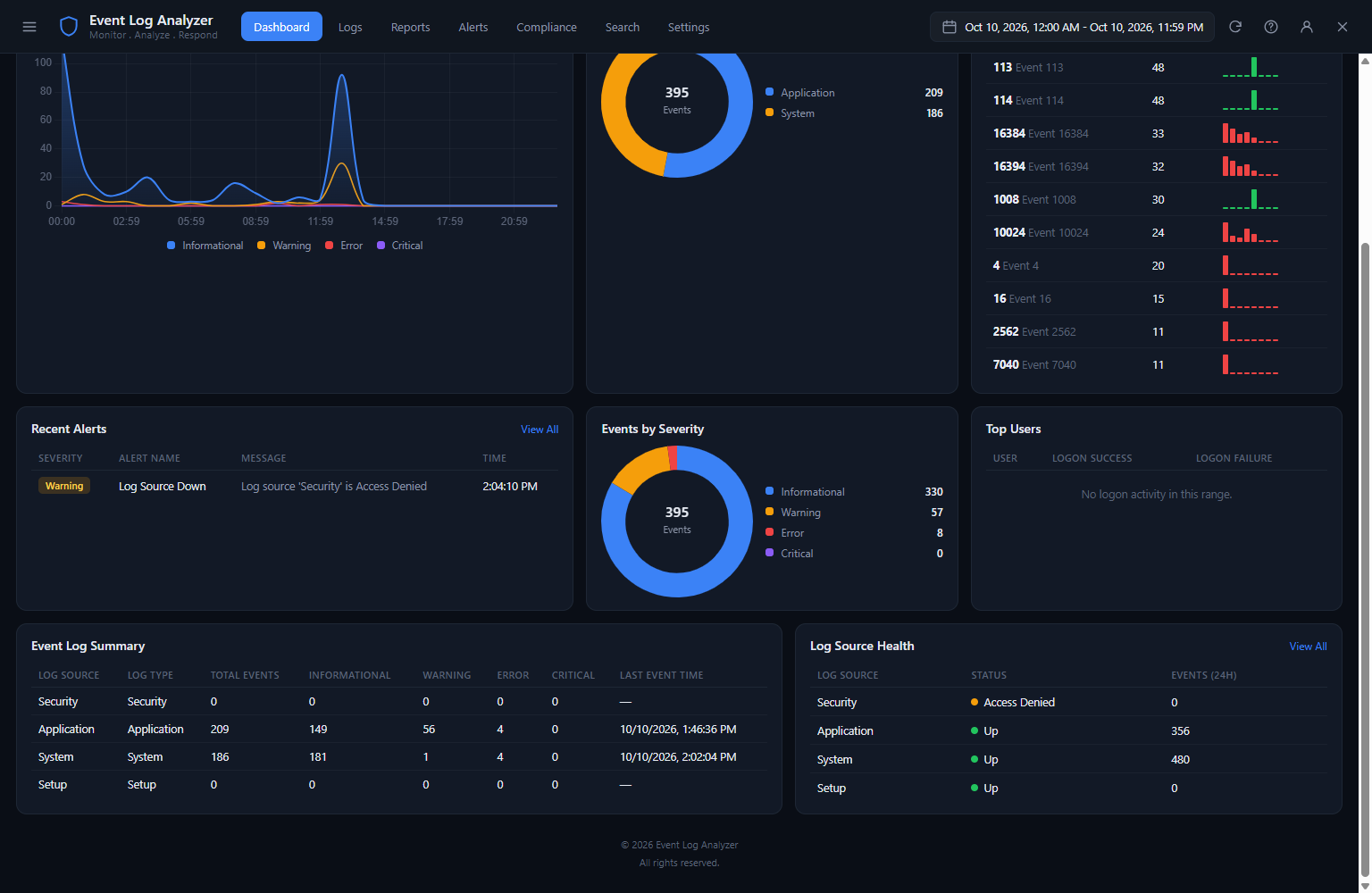1372x893 pixels.
Task: Click the Events by Severity donut chart center
Action: tap(677, 521)
